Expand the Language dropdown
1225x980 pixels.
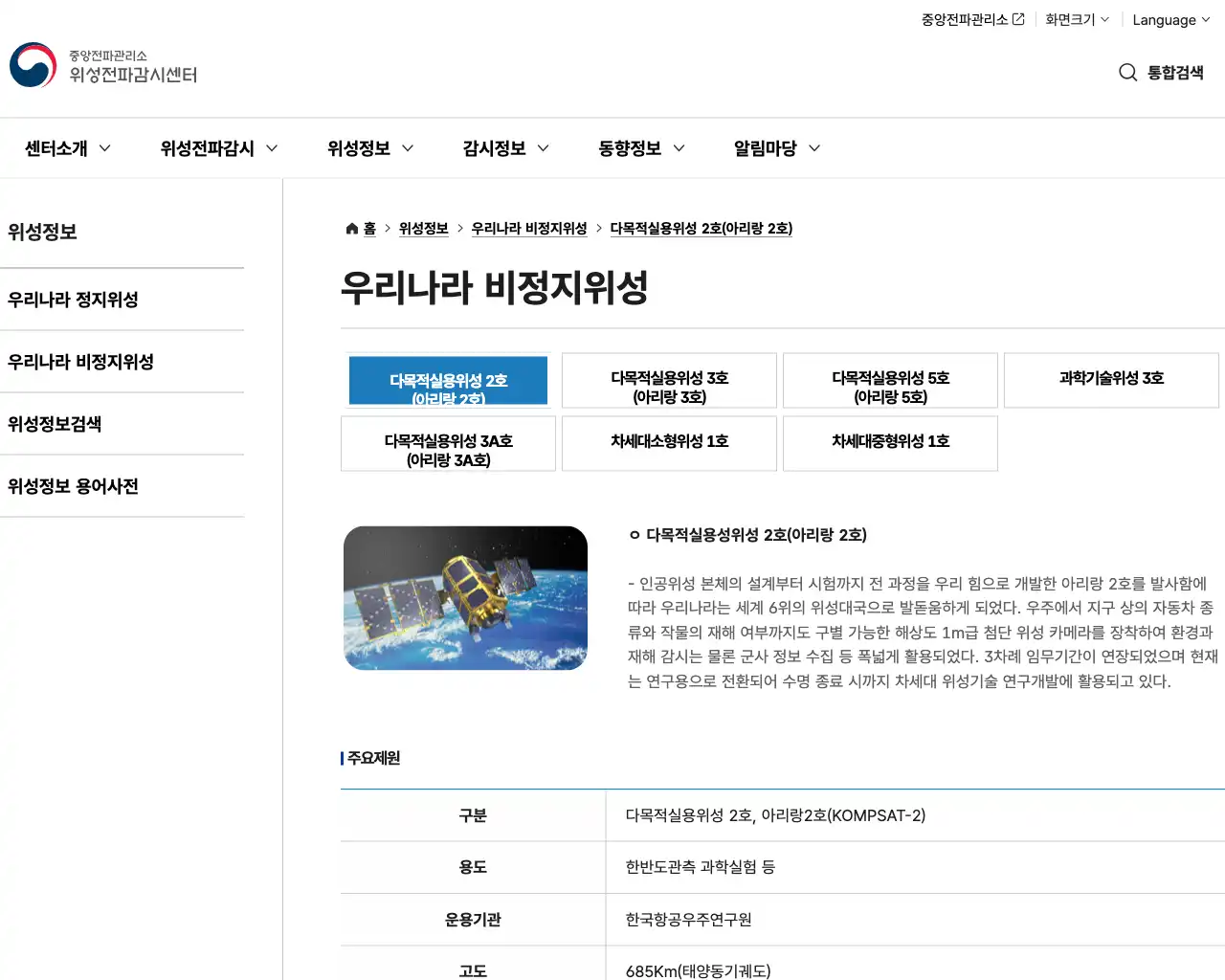point(1169,19)
